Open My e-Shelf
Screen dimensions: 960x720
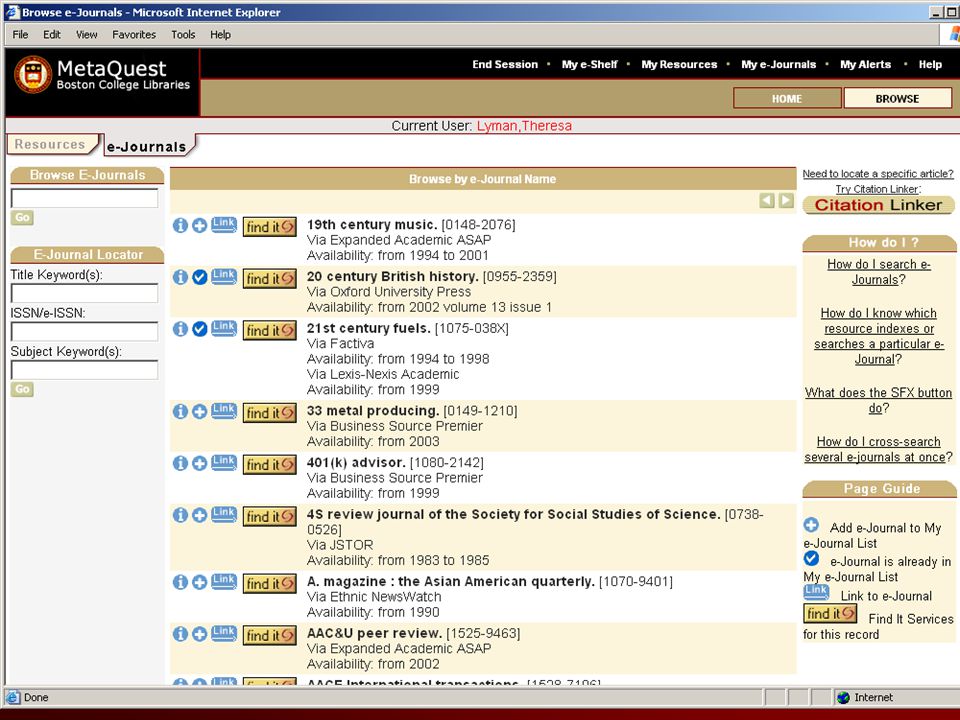590,64
